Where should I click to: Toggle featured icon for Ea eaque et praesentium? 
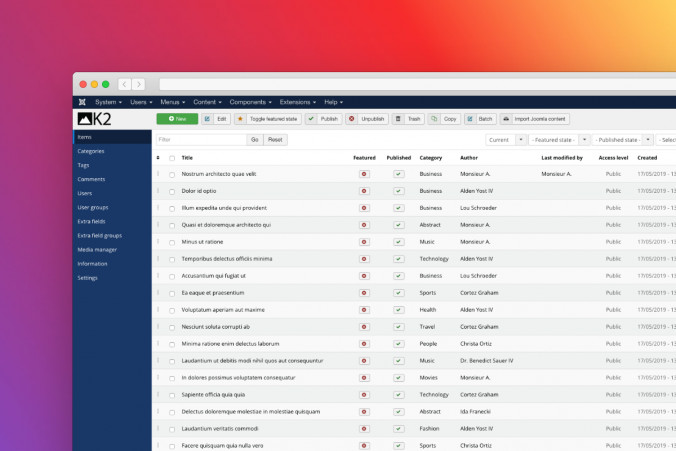(x=364, y=293)
